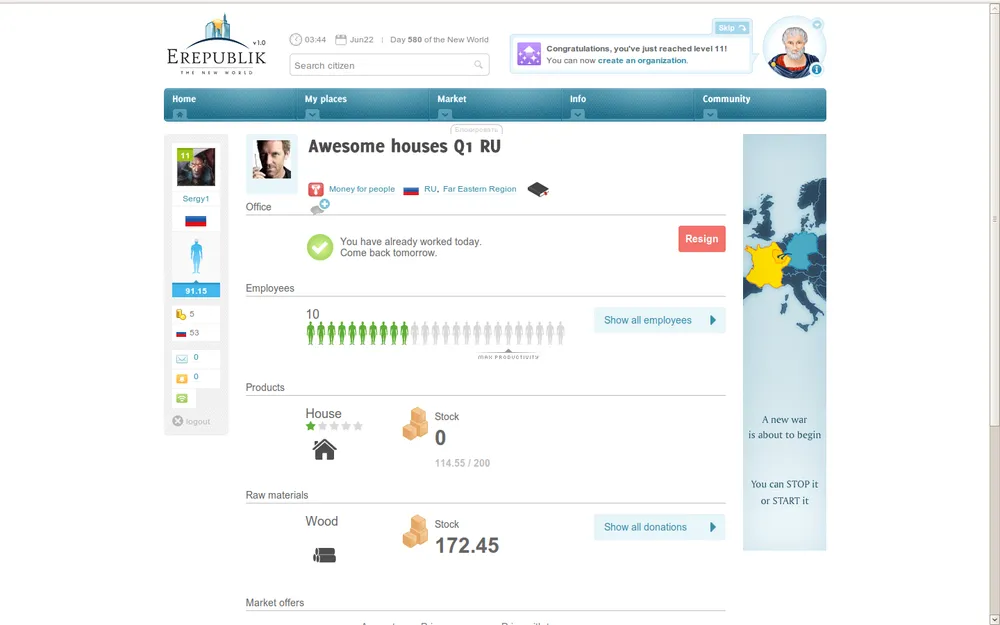Click the green checkmark worked-today icon
1000x625 pixels.
[320, 247]
